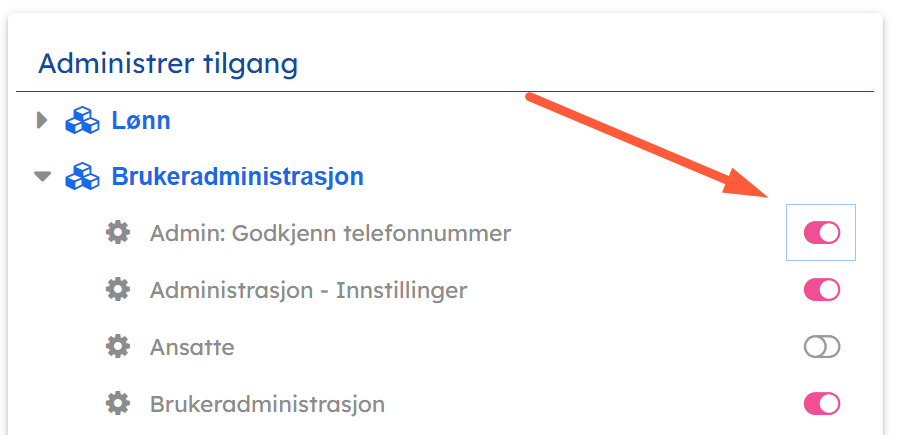897x435 pixels.
Task: Enable access toggle for Ansatte
Action: (821, 347)
